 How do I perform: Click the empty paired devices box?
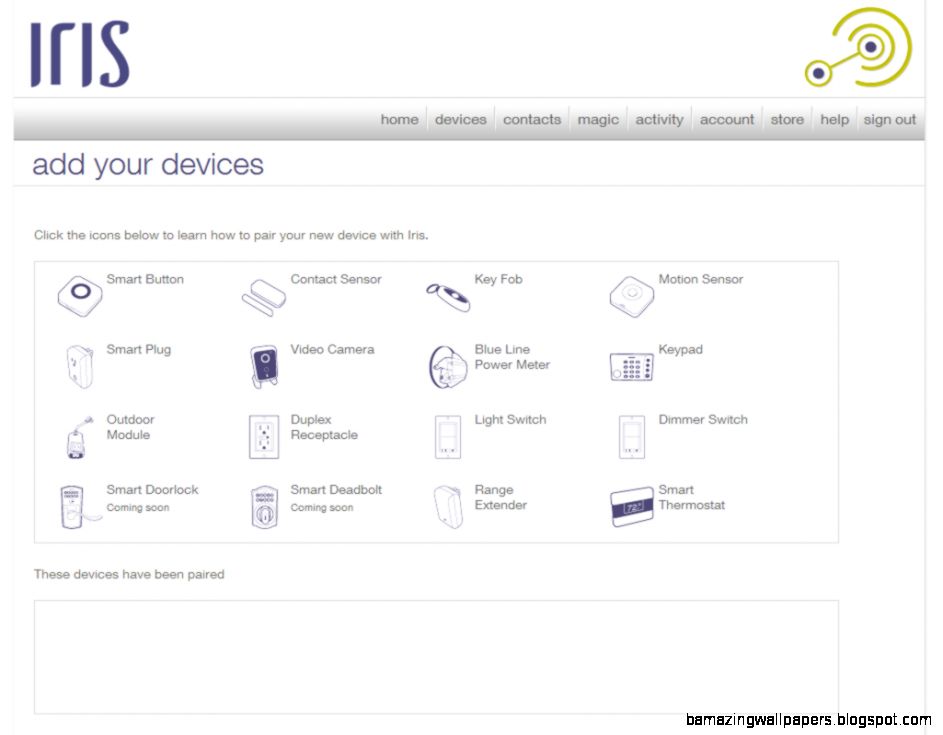pos(436,657)
